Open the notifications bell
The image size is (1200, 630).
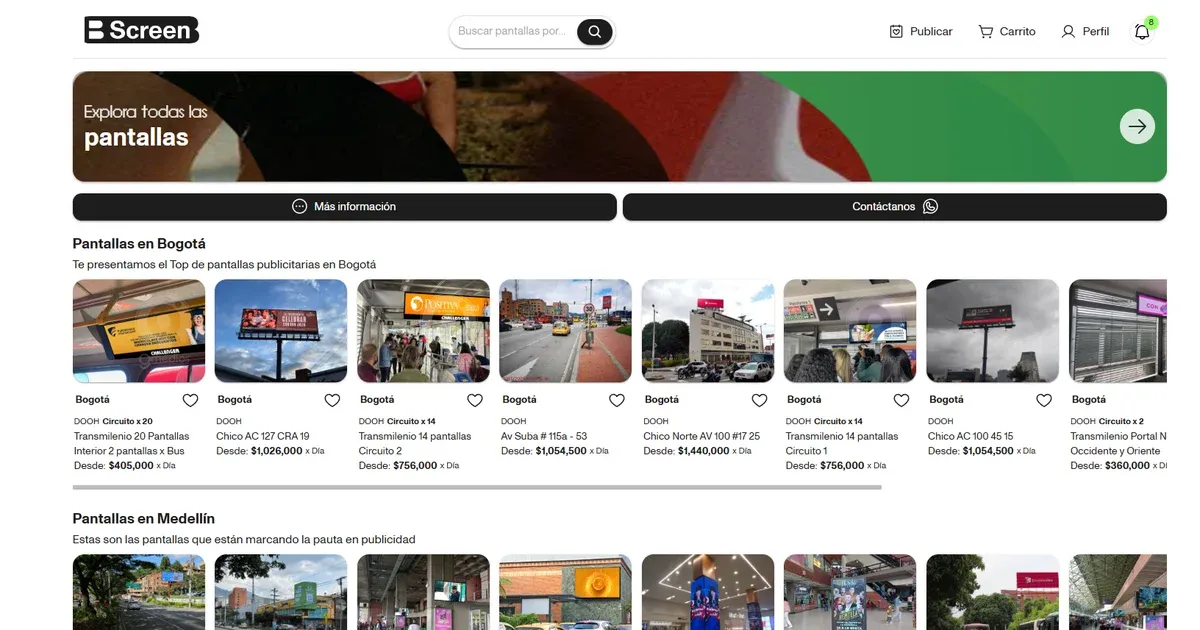tap(1142, 32)
